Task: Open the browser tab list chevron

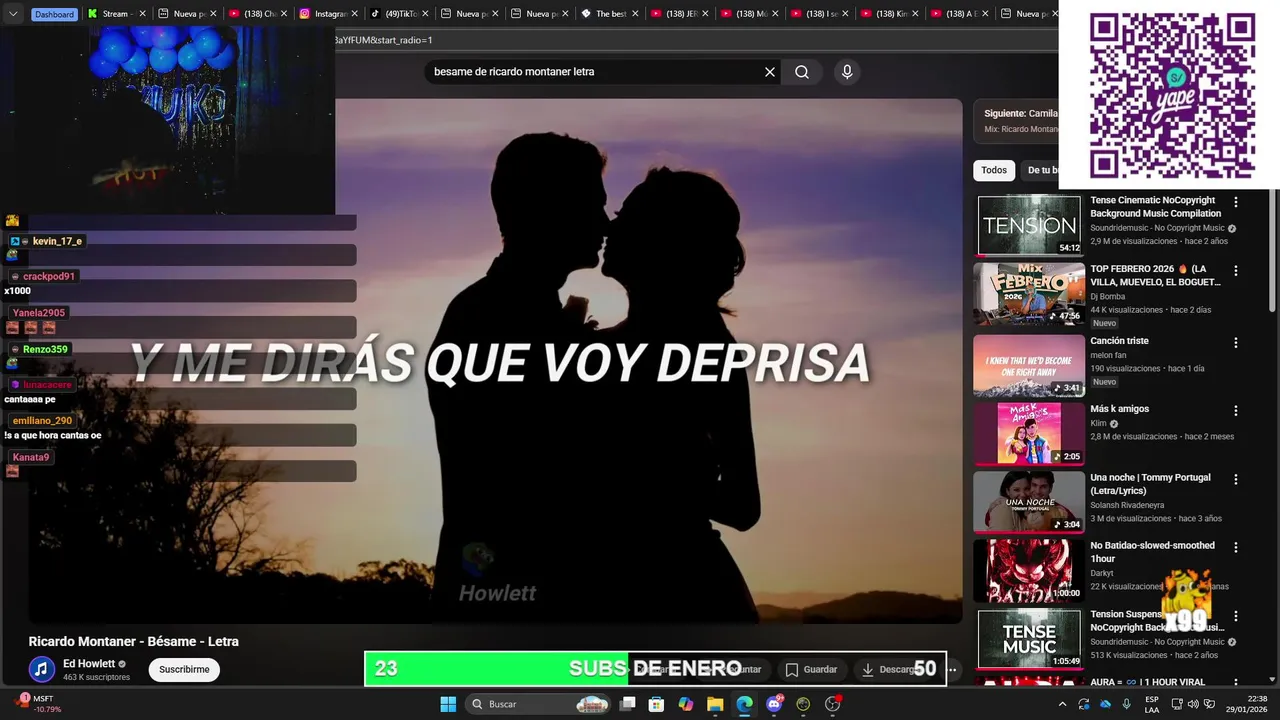Action: pyautogui.click(x=13, y=14)
